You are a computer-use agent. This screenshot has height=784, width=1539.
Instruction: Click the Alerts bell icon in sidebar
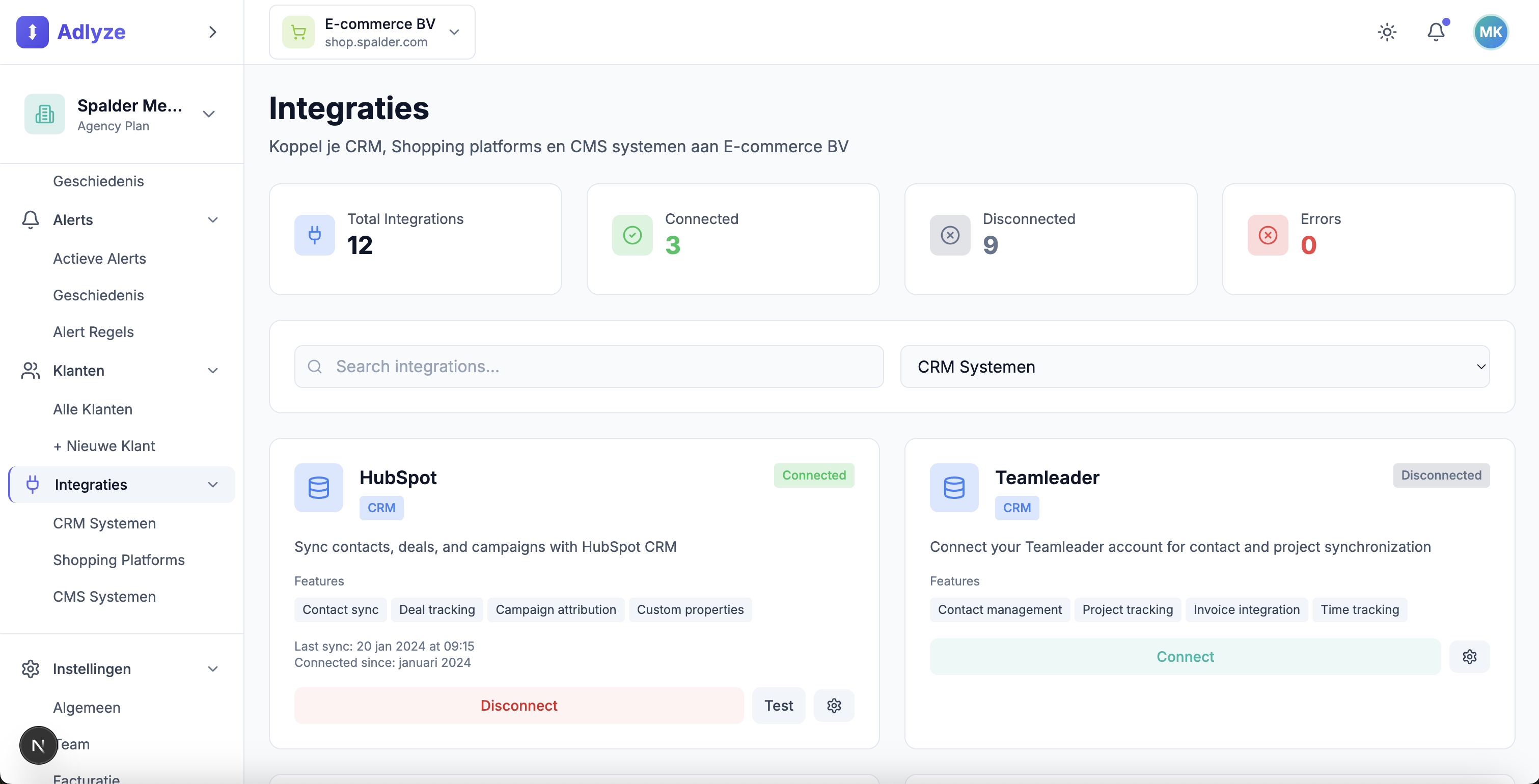(x=30, y=220)
